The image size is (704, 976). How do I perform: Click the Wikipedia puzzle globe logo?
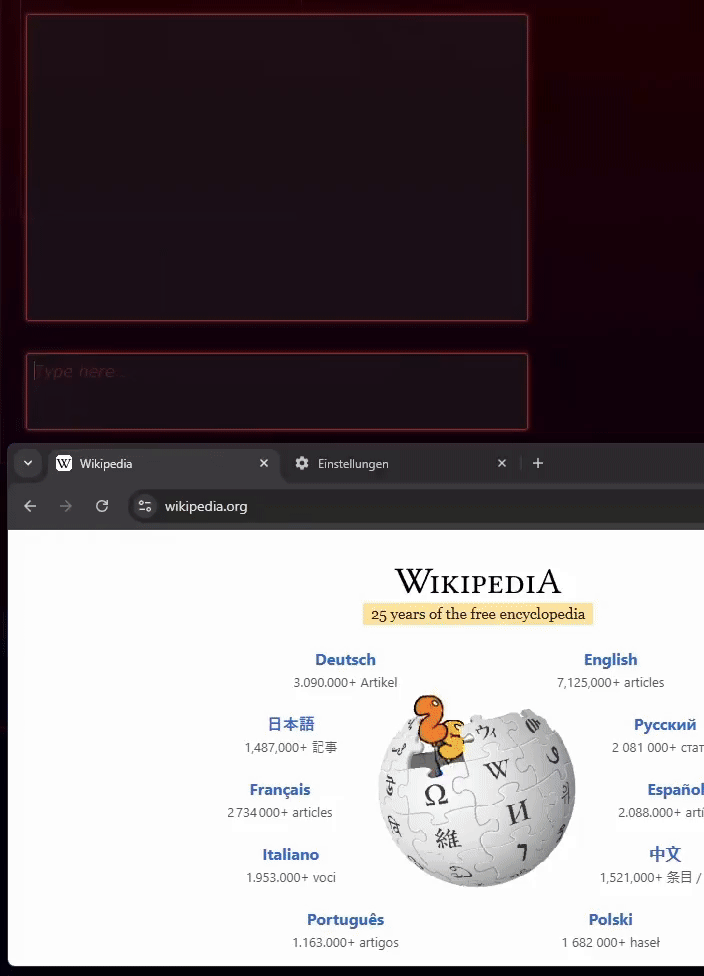[477, 791]
